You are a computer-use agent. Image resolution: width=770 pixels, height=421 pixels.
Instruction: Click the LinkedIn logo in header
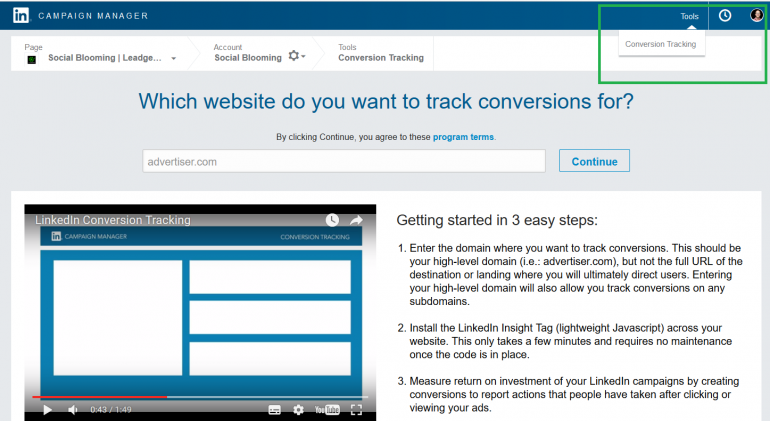(21, 15)
